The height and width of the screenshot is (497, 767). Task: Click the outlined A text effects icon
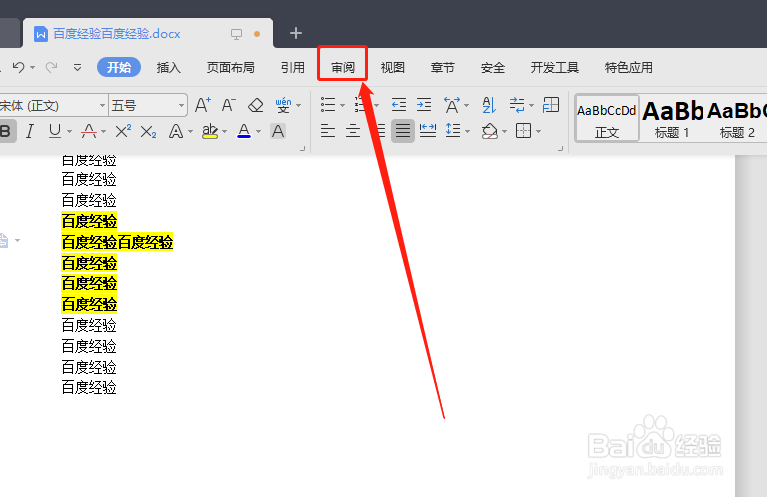point(176,131)
